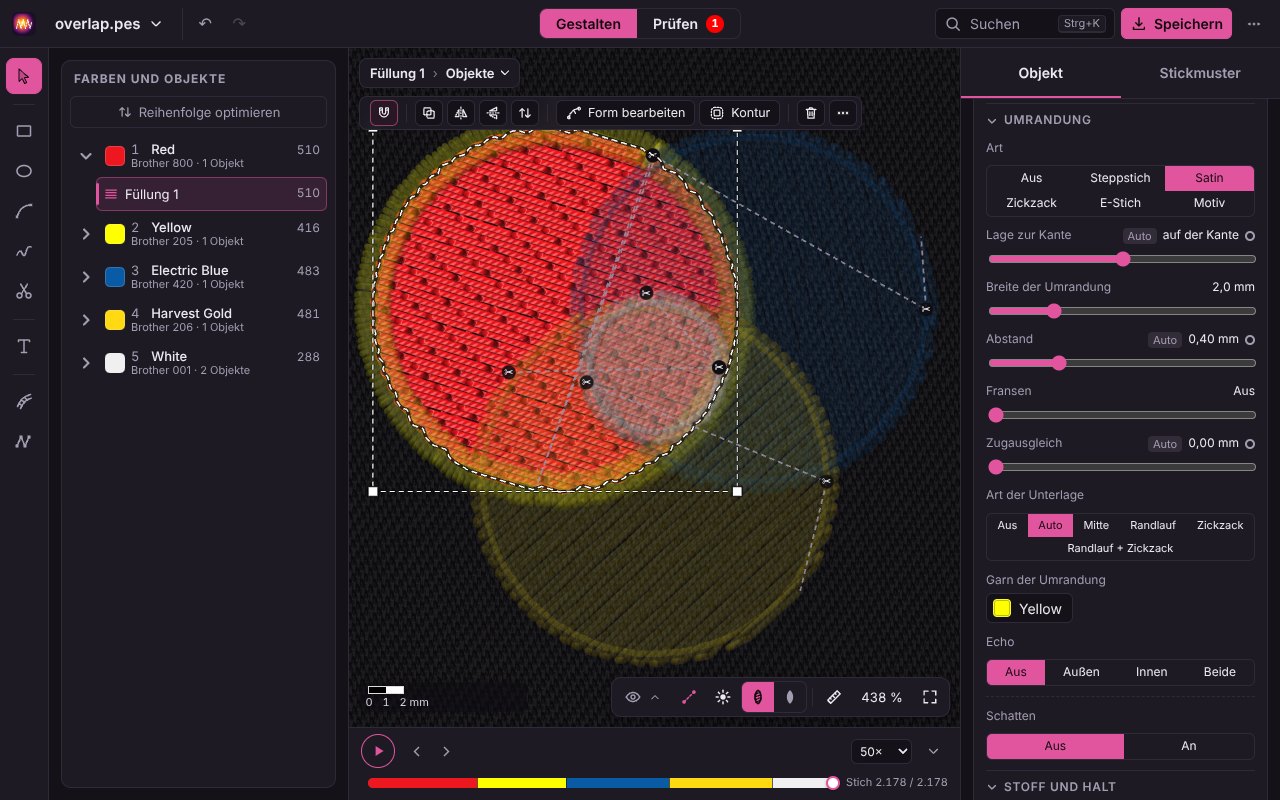Image resolution: width=1280 pixels, height=800 pixels.
Task: Click the Suchen search field
Action: pyautogui.click(x=1025, y=24)
